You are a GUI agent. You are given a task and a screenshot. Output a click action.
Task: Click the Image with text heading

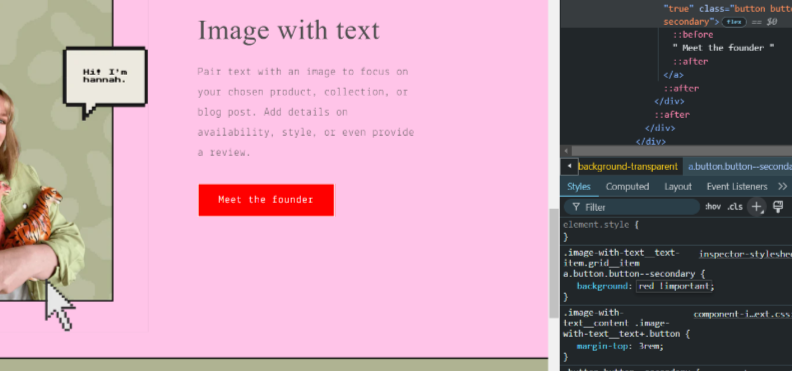(288, 30)
